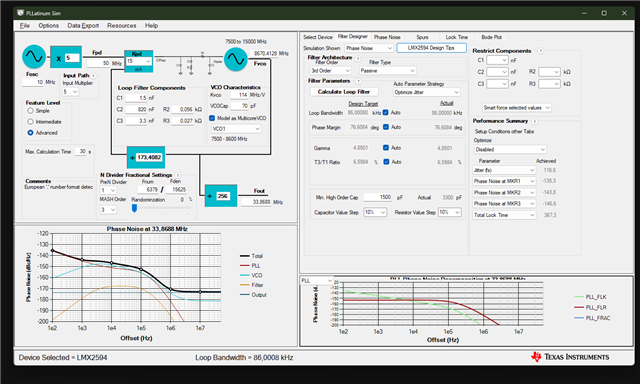The image size is (640, 384).
Task: Open the Restrict Components C1 dropdown
Action: point(497,60)
